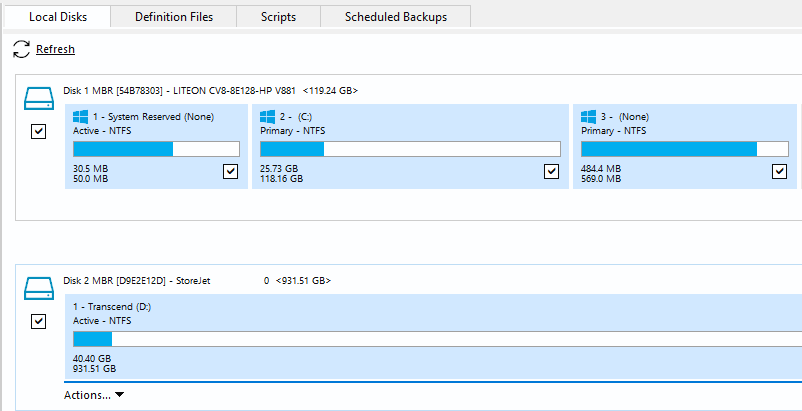This screenshot has width=802, height=411.
Task: Go to the Scheduled Backups tab
Action: coord(395,17)
